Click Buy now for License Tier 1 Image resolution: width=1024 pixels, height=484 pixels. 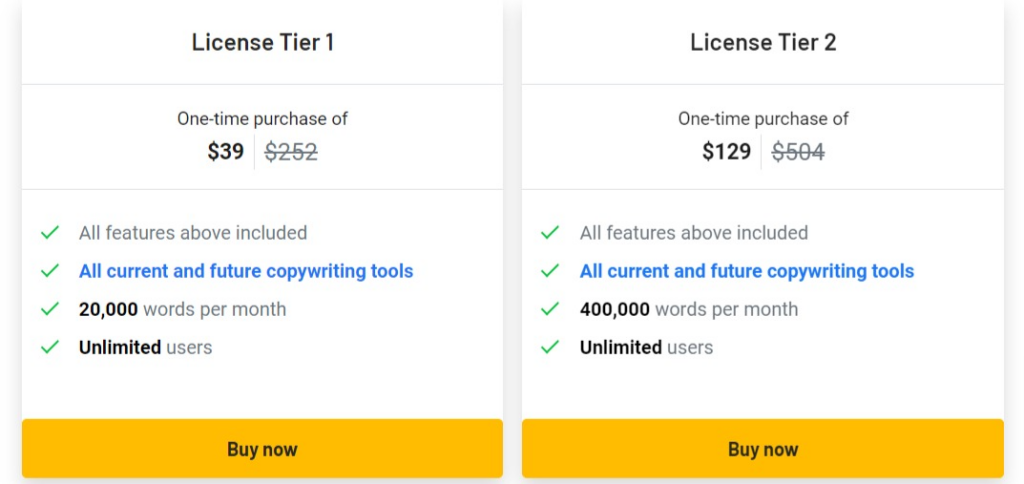[262, 449]
